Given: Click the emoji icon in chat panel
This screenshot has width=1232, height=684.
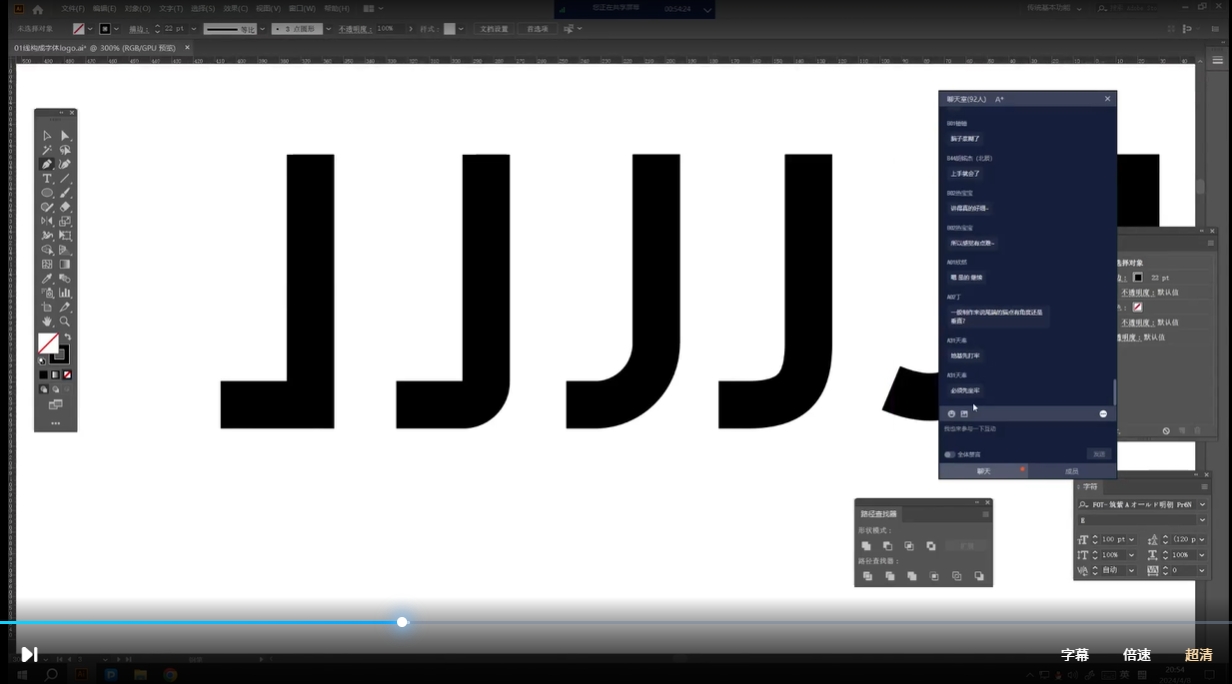Looking at the screenshot, I should coord(951,413).
